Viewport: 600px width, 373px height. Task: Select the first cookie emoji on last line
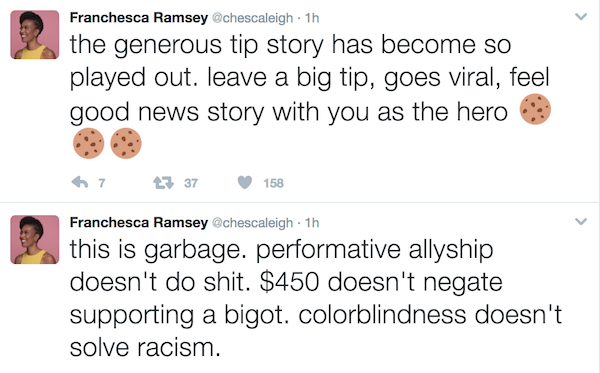[x=88, y=143]
